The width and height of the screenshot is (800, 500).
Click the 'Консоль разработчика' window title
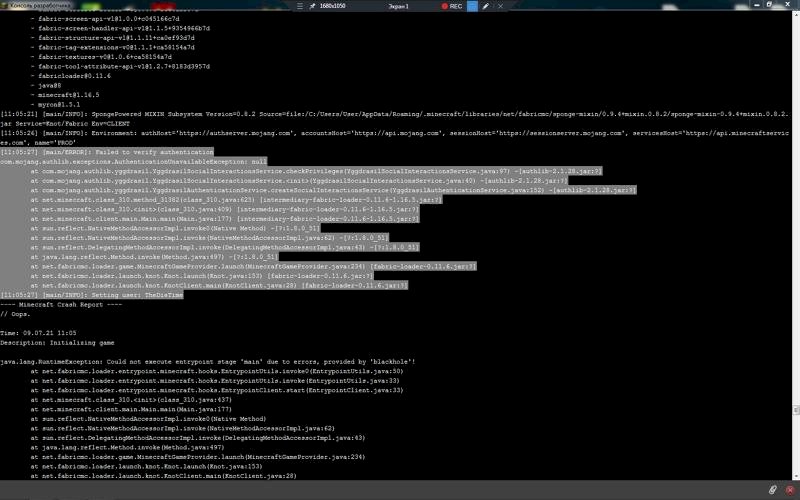(x=46, y=6)
